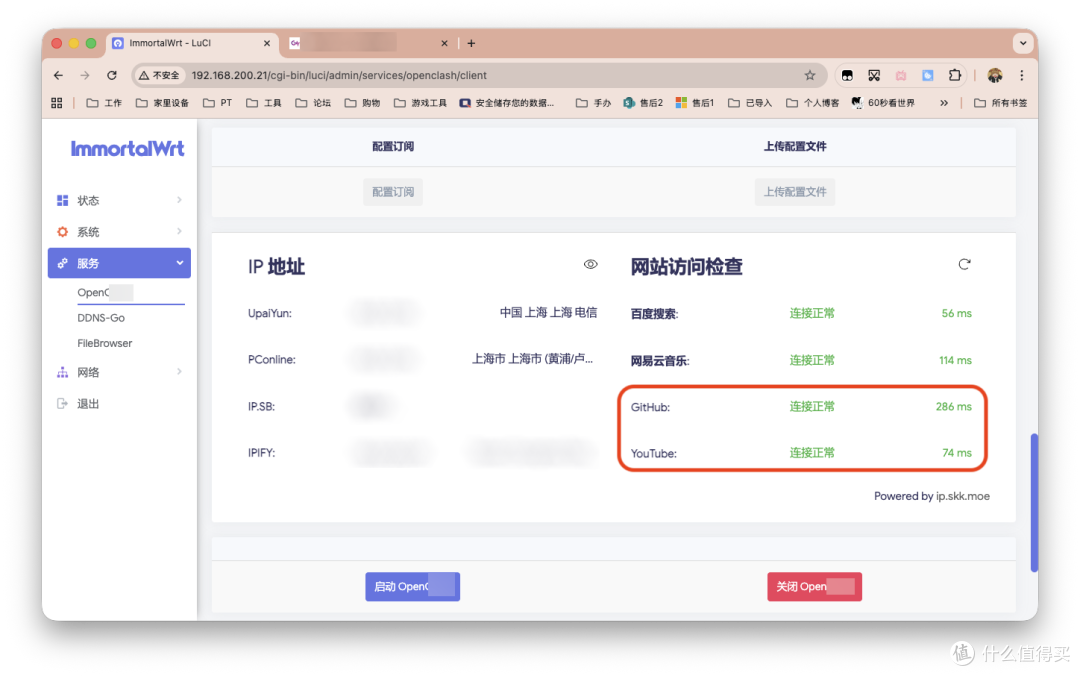
Task: Open FileBrowser service page
Action: (x=105, y=343)
